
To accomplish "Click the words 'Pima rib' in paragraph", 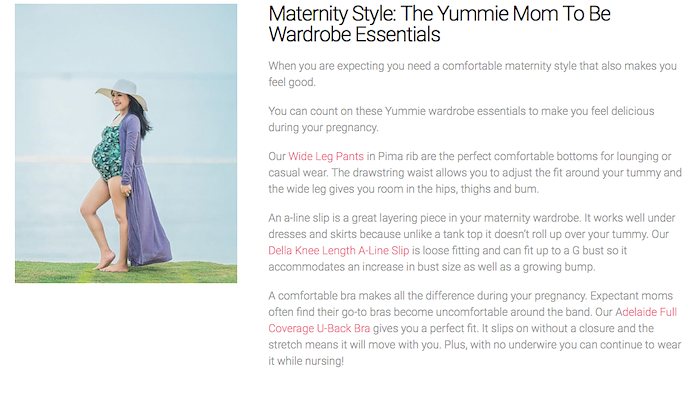I will 397,157.
